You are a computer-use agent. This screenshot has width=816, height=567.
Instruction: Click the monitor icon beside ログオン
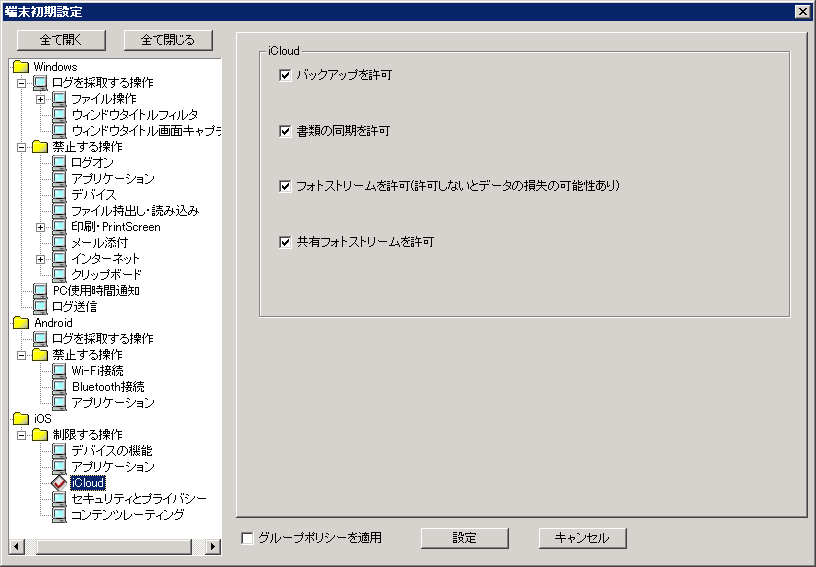tap(59, 163)
